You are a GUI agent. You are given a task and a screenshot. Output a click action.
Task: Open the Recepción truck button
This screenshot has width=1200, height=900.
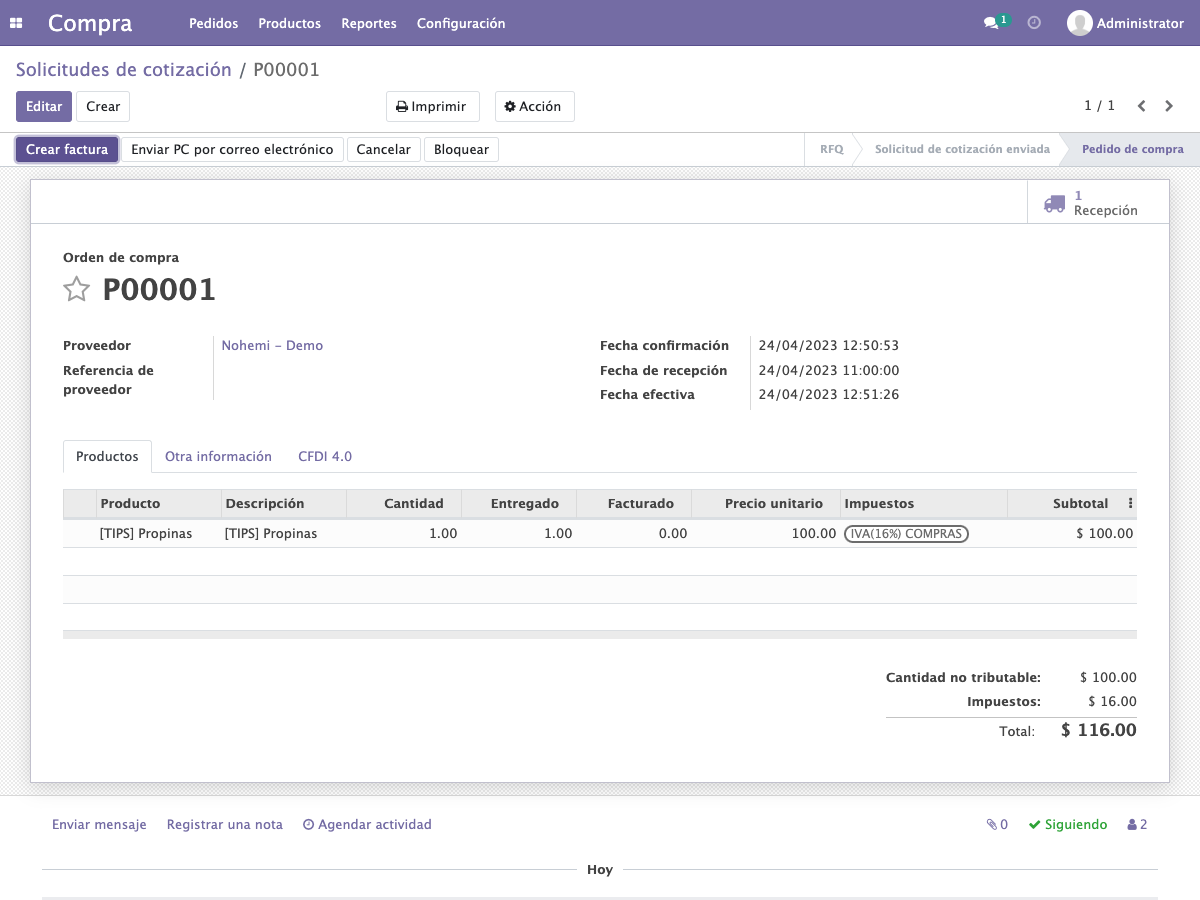point(1098,203)
